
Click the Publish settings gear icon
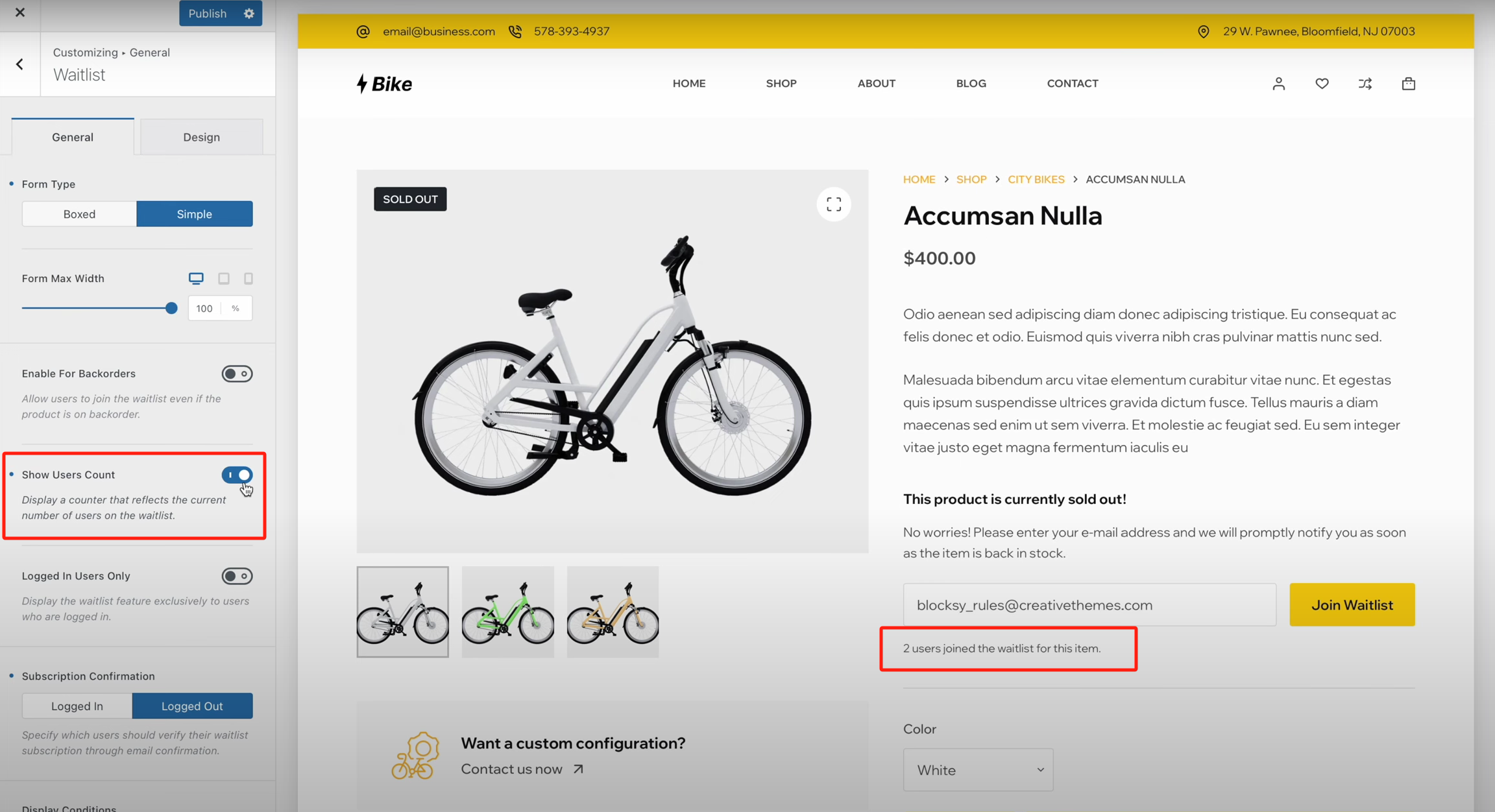pos(249,14)
